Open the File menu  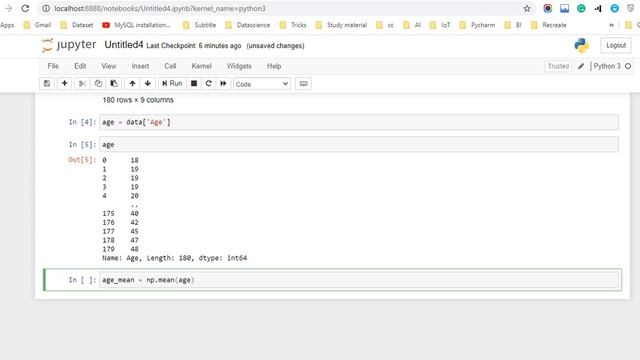pos(53,66)
